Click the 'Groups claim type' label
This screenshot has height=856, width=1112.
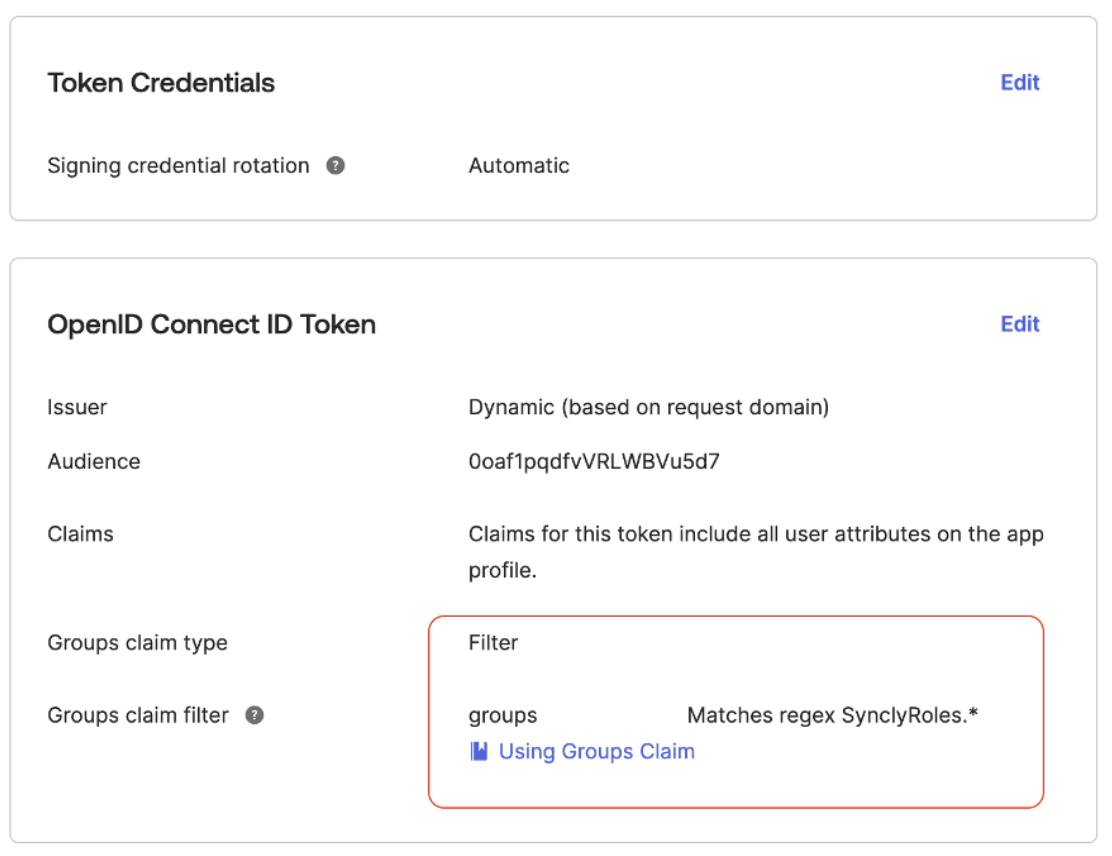138,643
